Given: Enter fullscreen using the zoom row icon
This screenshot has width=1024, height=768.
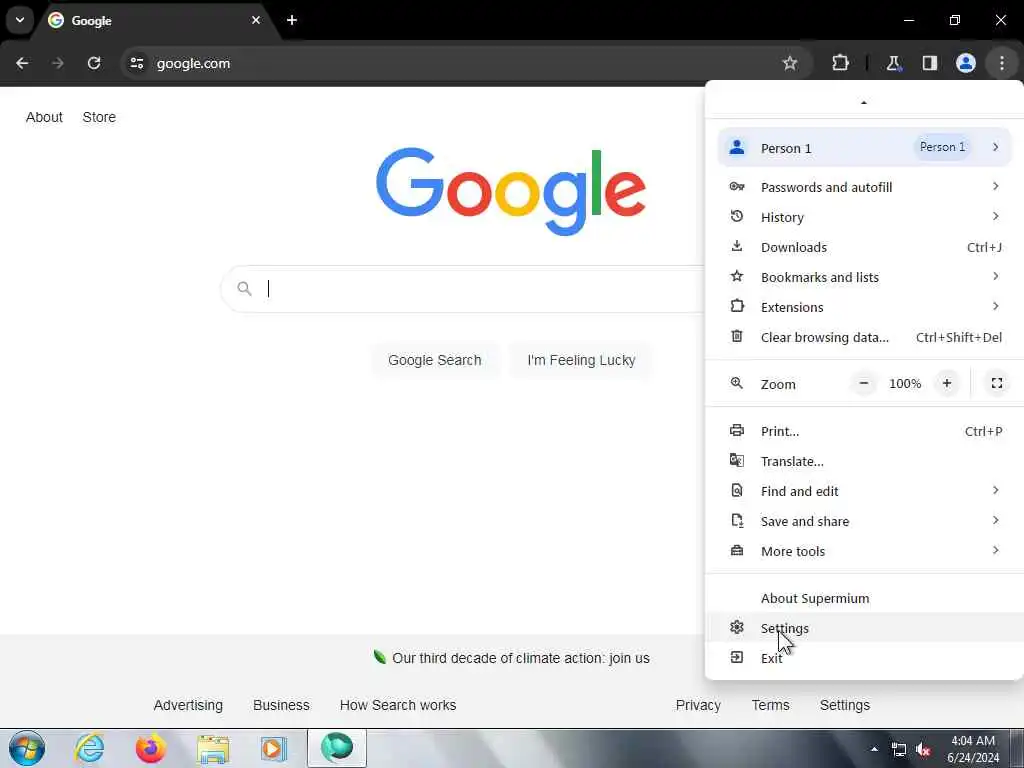Looking at the screenshot, I should coord(997,383).
